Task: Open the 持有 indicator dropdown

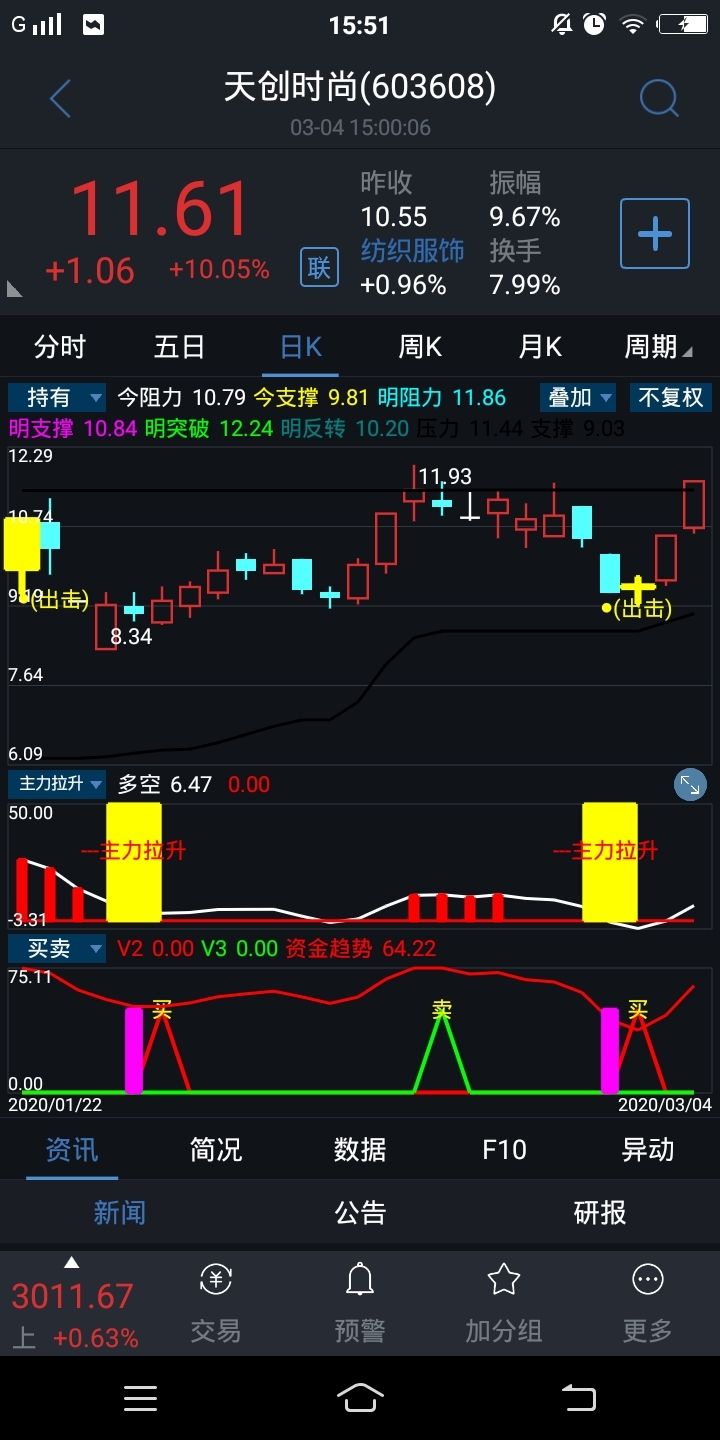Action: click(x=57, y=398)
